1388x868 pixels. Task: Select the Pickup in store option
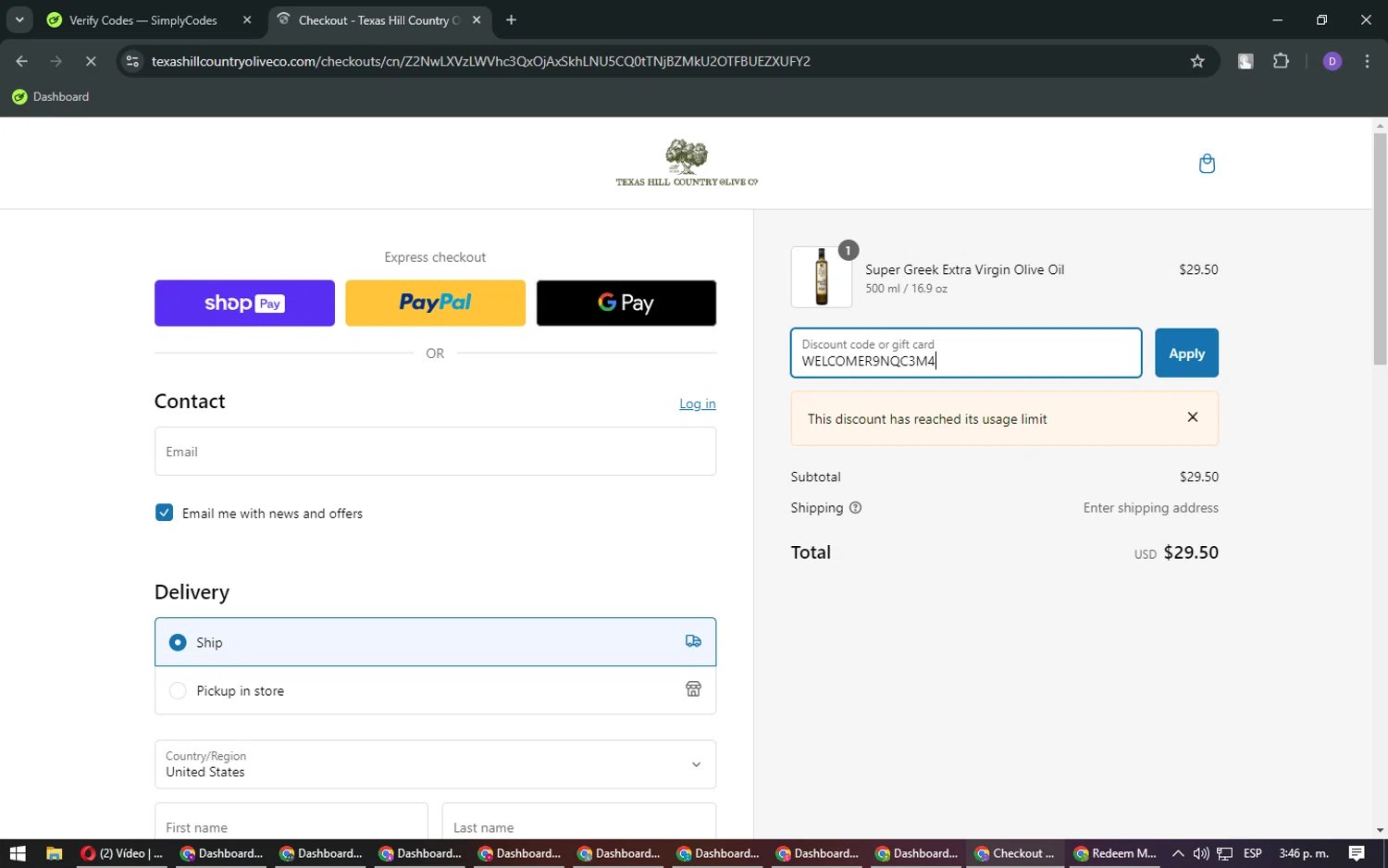pos(435,690)
